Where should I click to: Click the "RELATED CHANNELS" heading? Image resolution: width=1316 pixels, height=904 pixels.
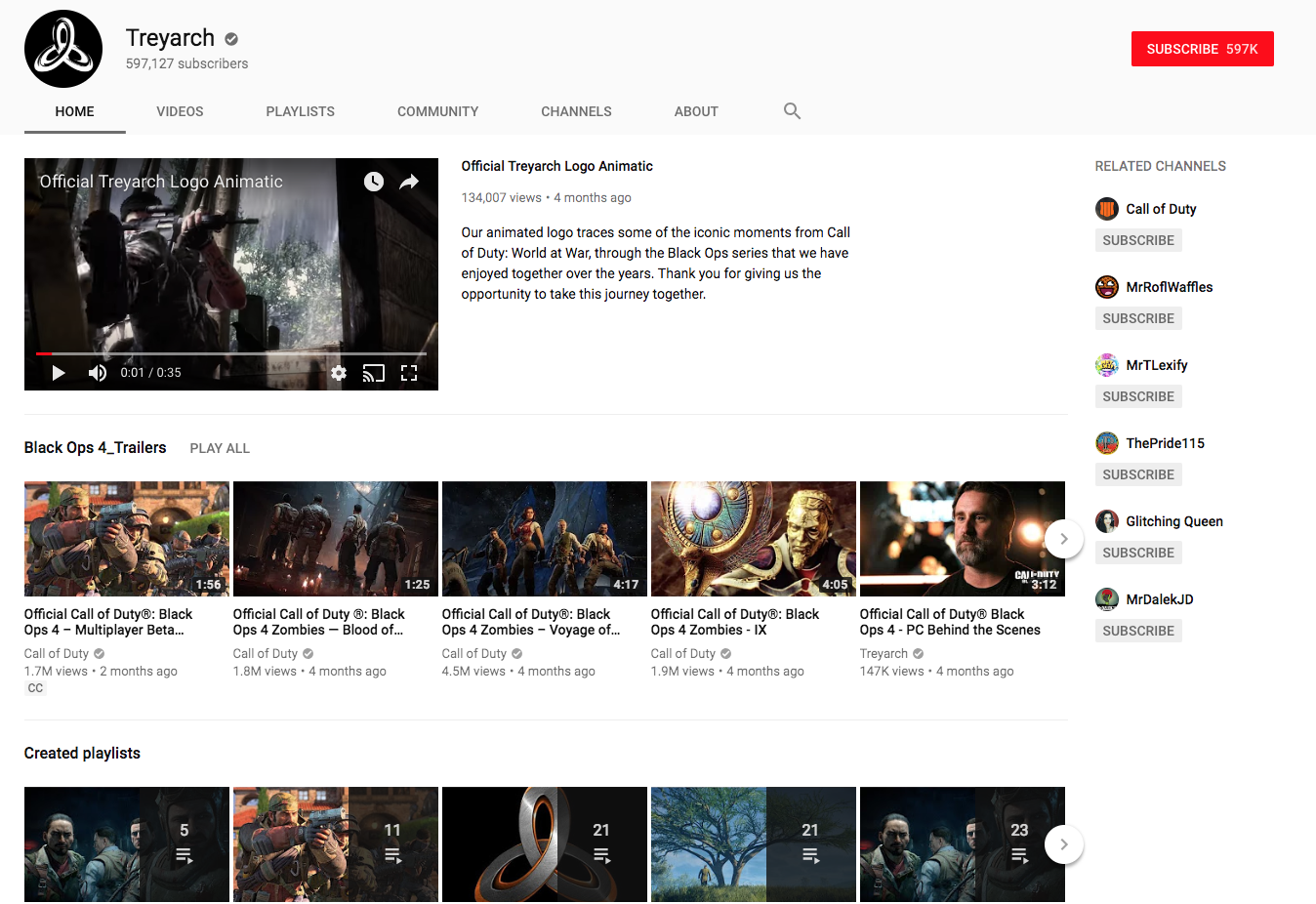1161,166
